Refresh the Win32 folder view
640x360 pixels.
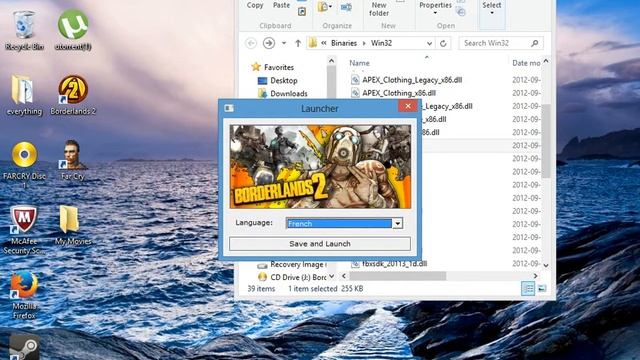point(443,43)
